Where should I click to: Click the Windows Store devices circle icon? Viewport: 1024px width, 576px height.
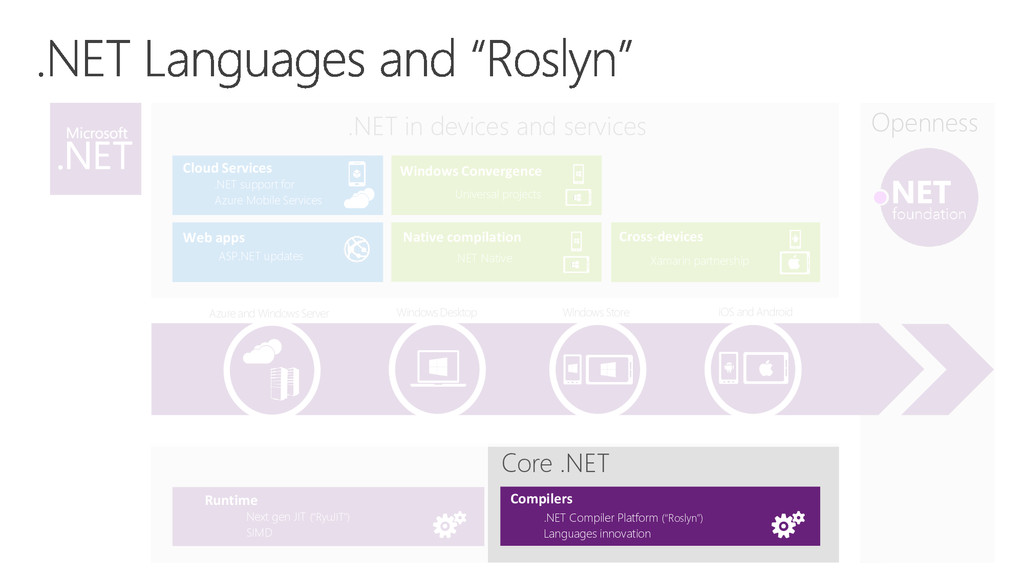pos(598,370)
